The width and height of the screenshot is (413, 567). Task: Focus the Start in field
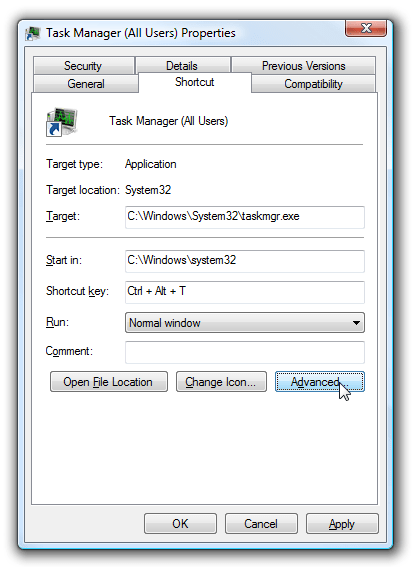click(245, 261)
